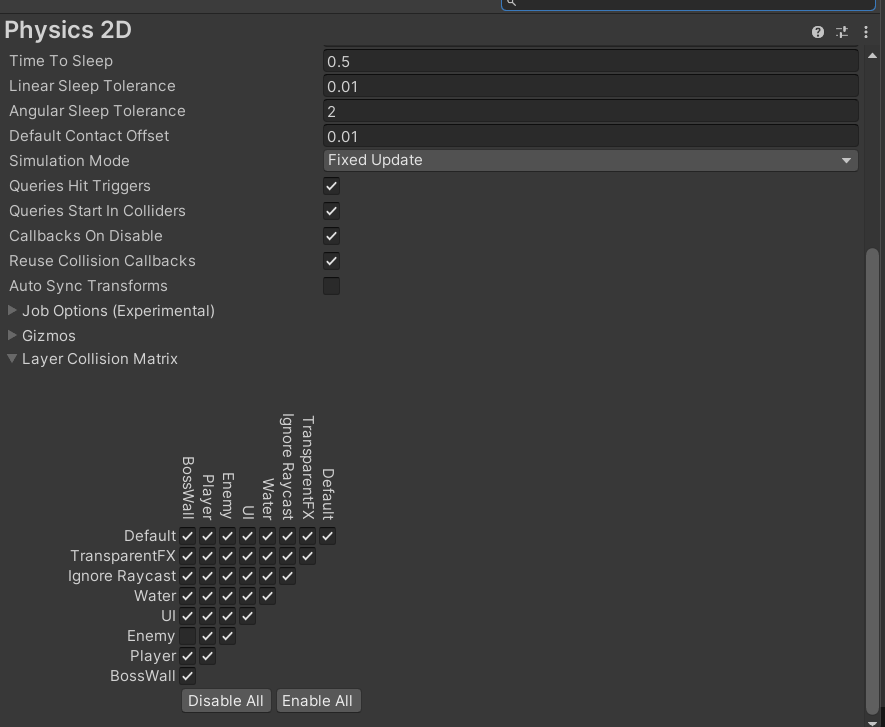This screenshot has width=885, height=727.
Task: Open the presets slider icon
Action: coord(842,32)
